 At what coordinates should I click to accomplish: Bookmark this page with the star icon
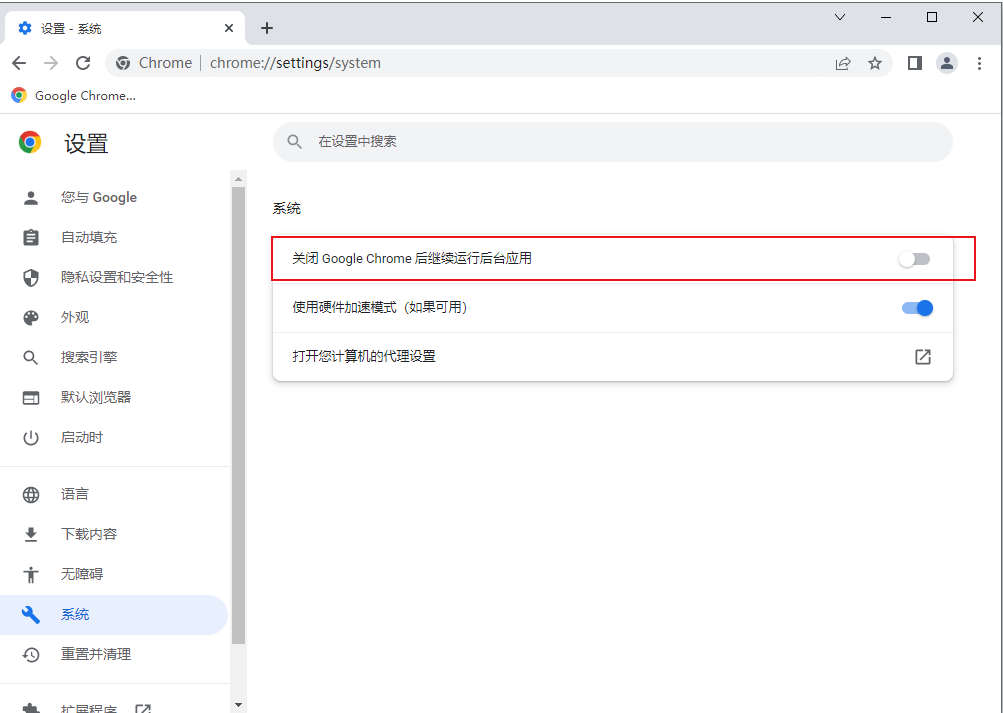(x=874, y=63)
